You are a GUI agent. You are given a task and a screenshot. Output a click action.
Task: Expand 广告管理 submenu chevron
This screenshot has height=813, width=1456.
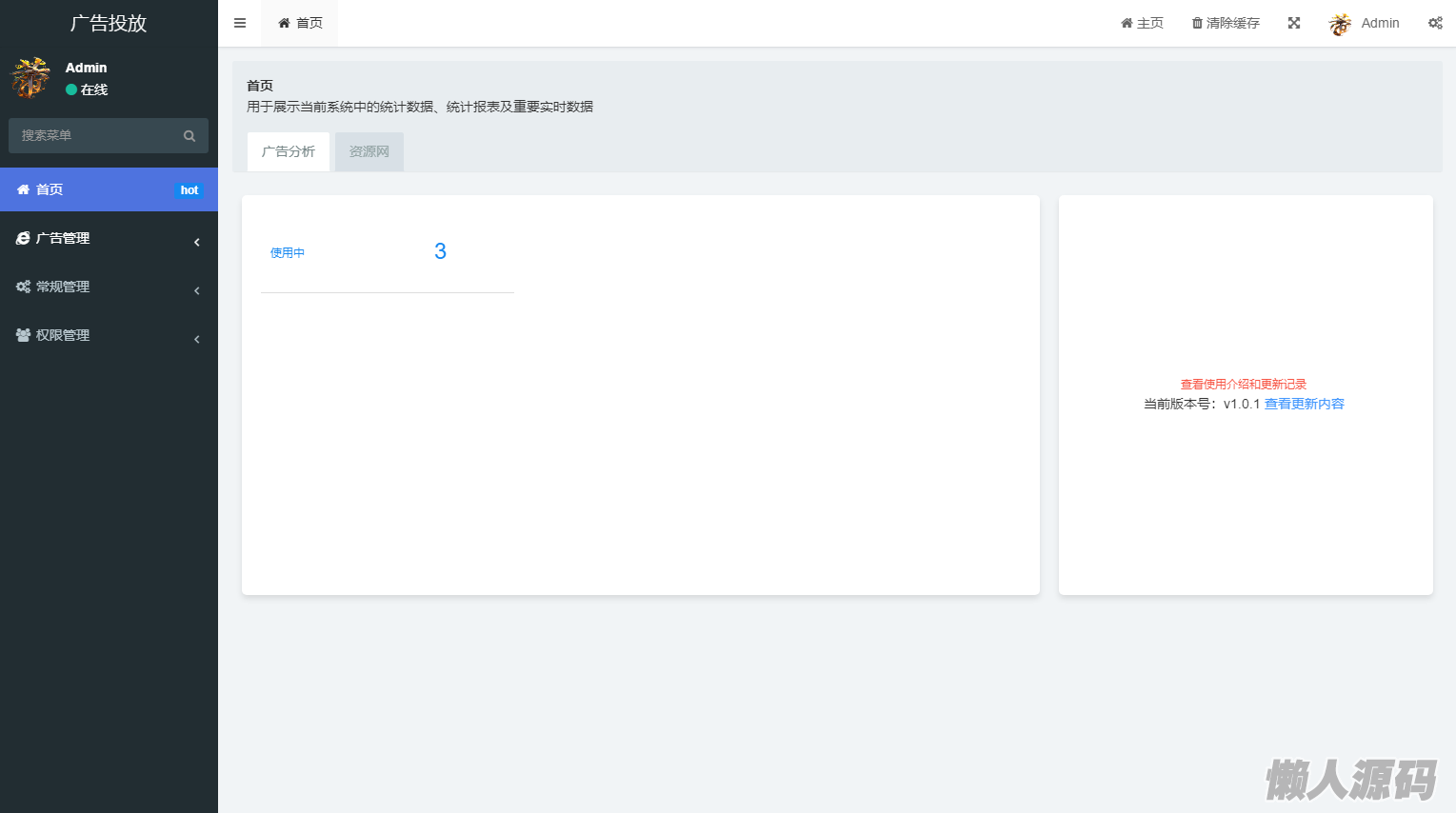197,242
